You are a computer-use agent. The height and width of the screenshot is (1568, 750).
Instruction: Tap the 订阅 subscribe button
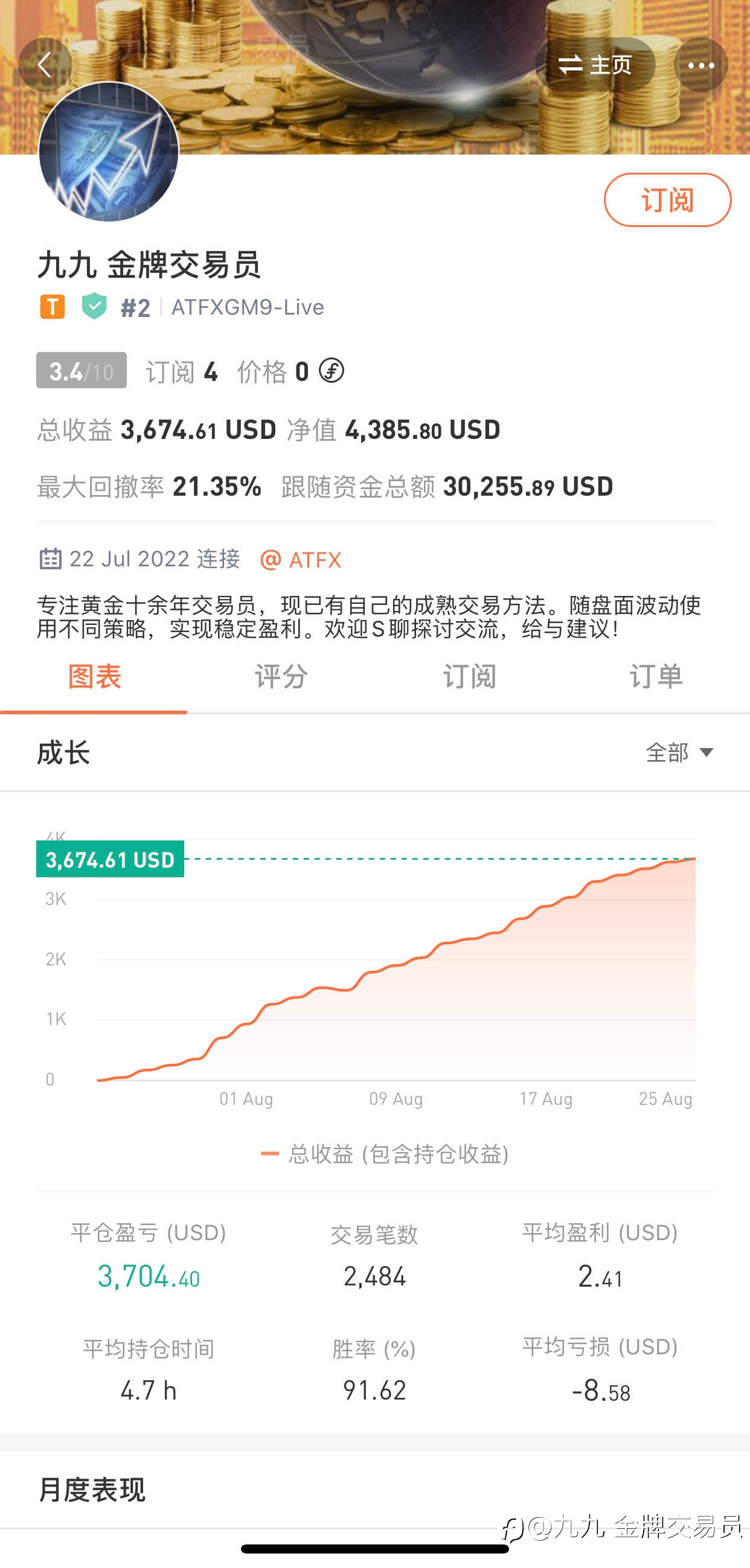(667, 200)
